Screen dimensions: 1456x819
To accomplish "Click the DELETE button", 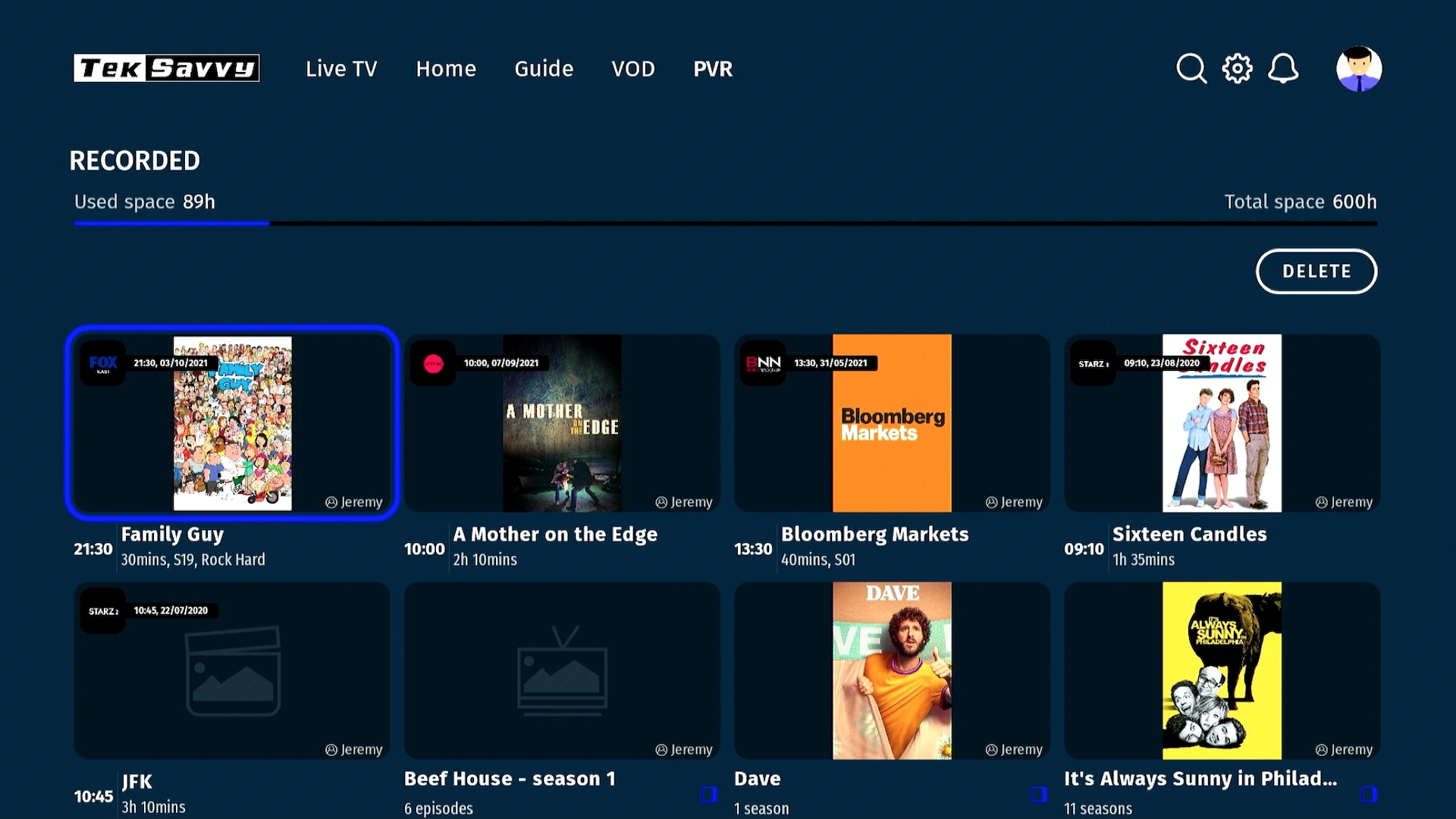I will click(x=1316, y=271).
